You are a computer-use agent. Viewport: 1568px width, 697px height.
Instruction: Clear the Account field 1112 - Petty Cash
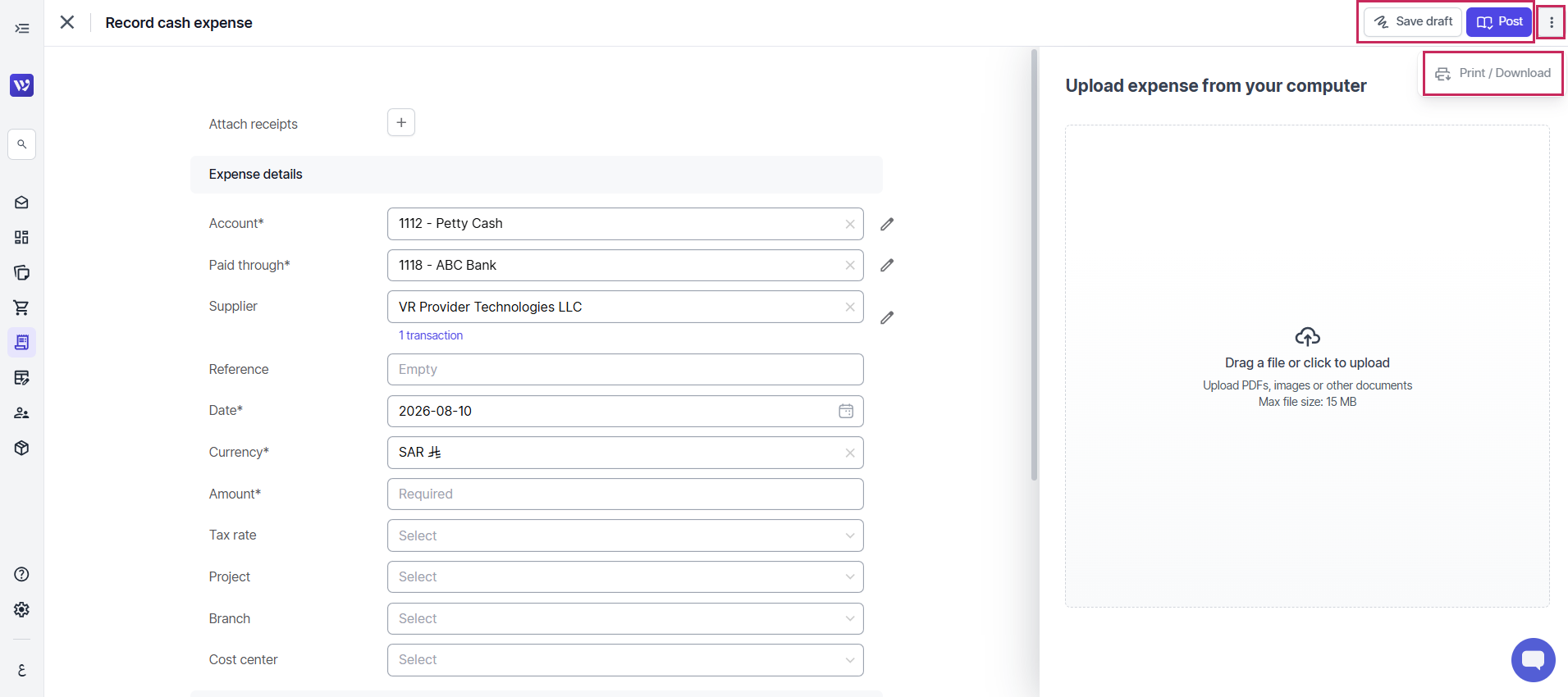(850, 224)
